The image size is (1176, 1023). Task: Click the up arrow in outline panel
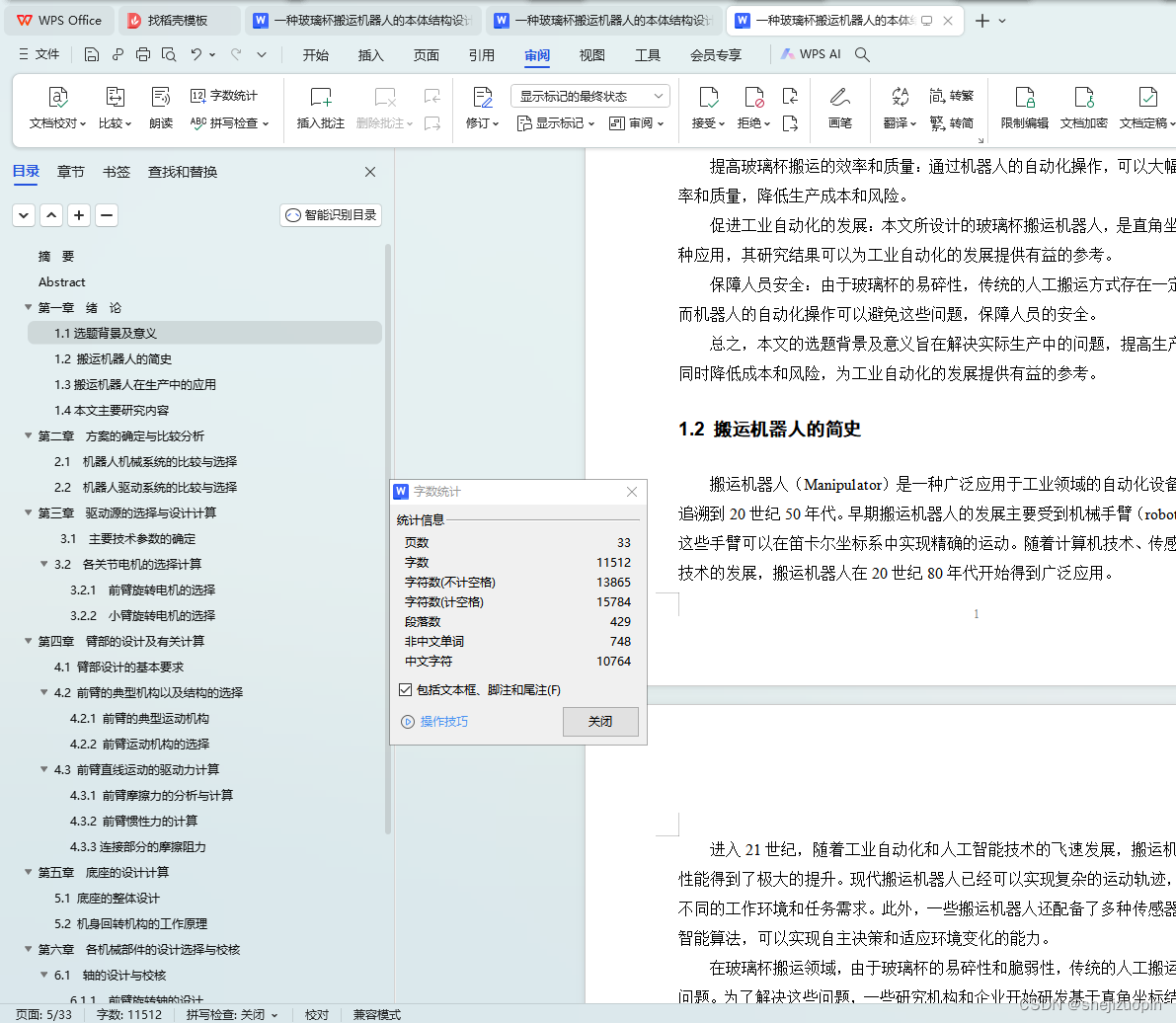51,215
